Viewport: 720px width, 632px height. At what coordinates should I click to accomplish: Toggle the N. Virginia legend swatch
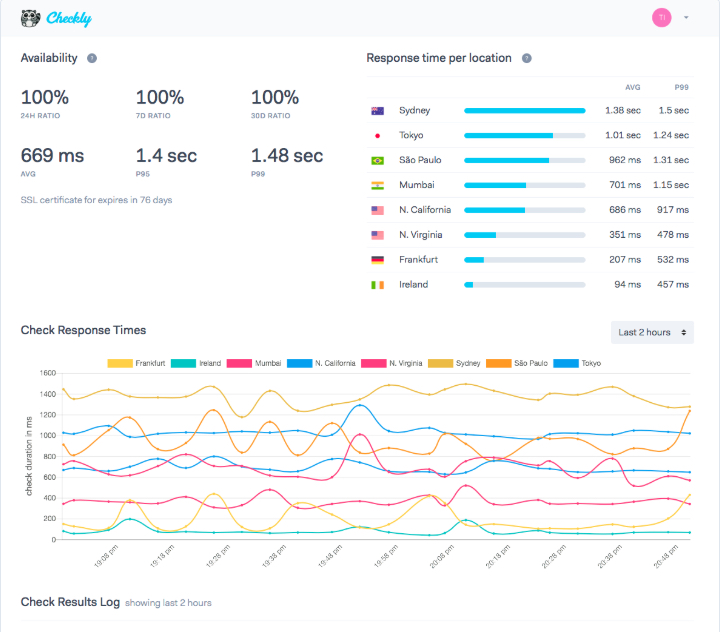[374, 363]
